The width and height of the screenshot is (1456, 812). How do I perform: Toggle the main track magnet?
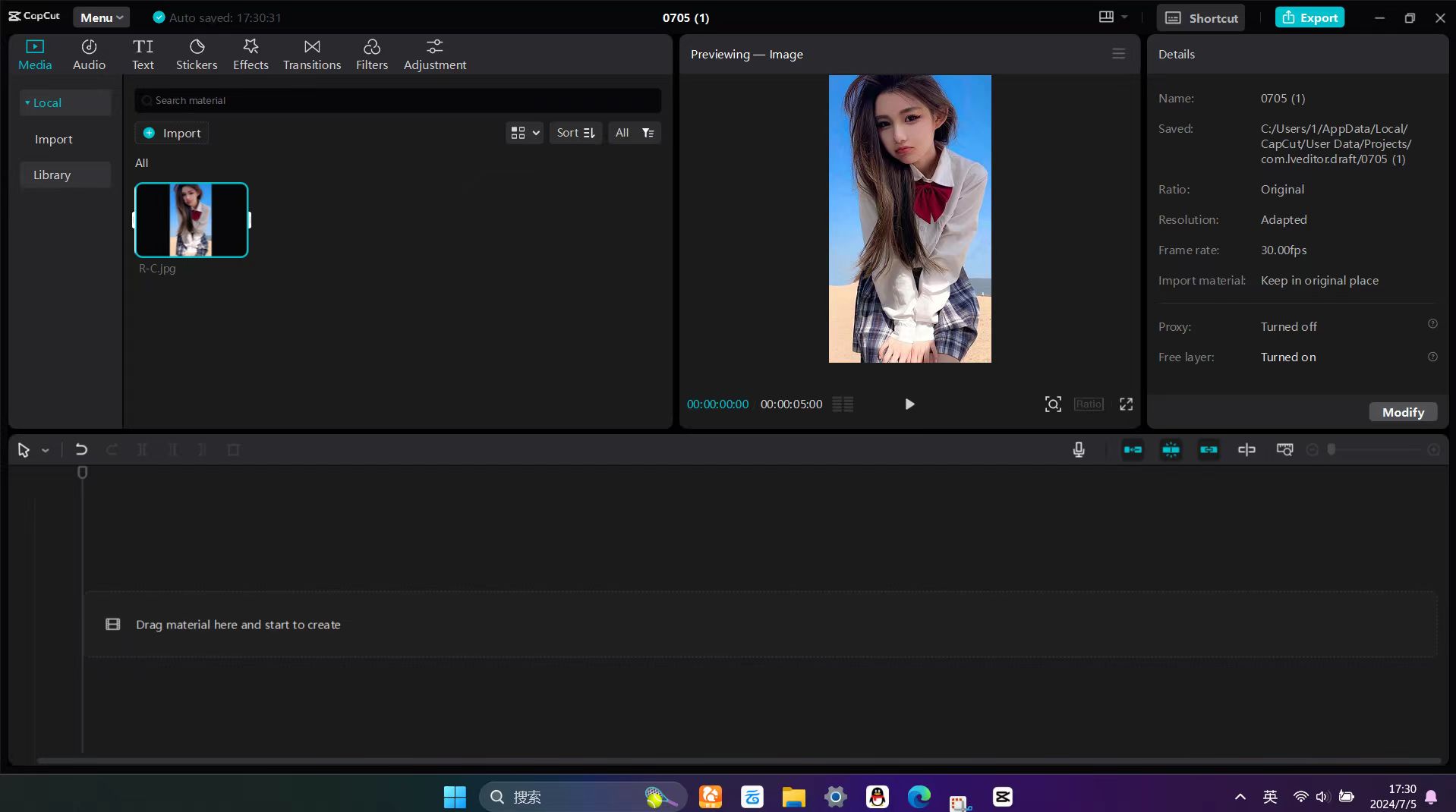click(1133, 450)
